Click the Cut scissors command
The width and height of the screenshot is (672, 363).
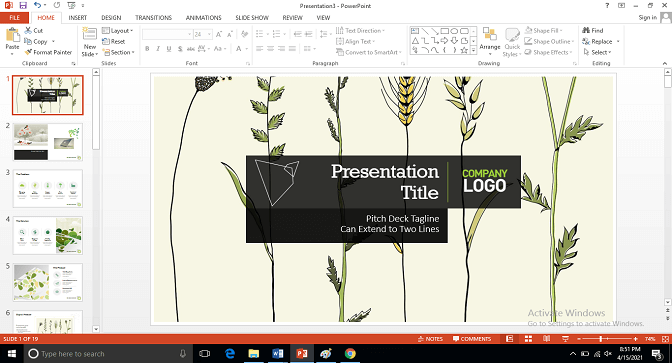pyautogui.click(x=34, y=30)
